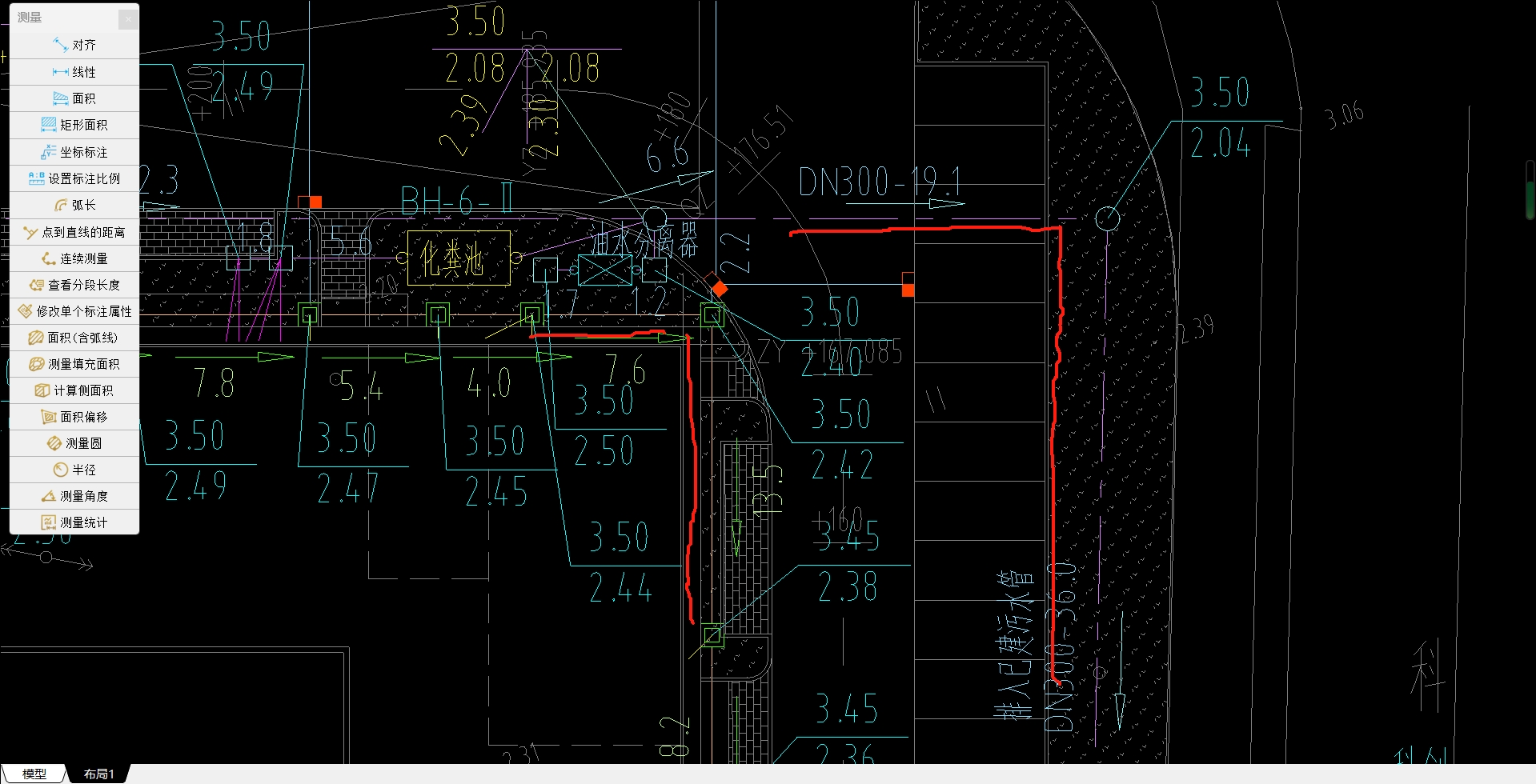Viewport: 1536px width, 784px height.
Task: Click the 测量 panel title bar
Action: tap(64, 18)
